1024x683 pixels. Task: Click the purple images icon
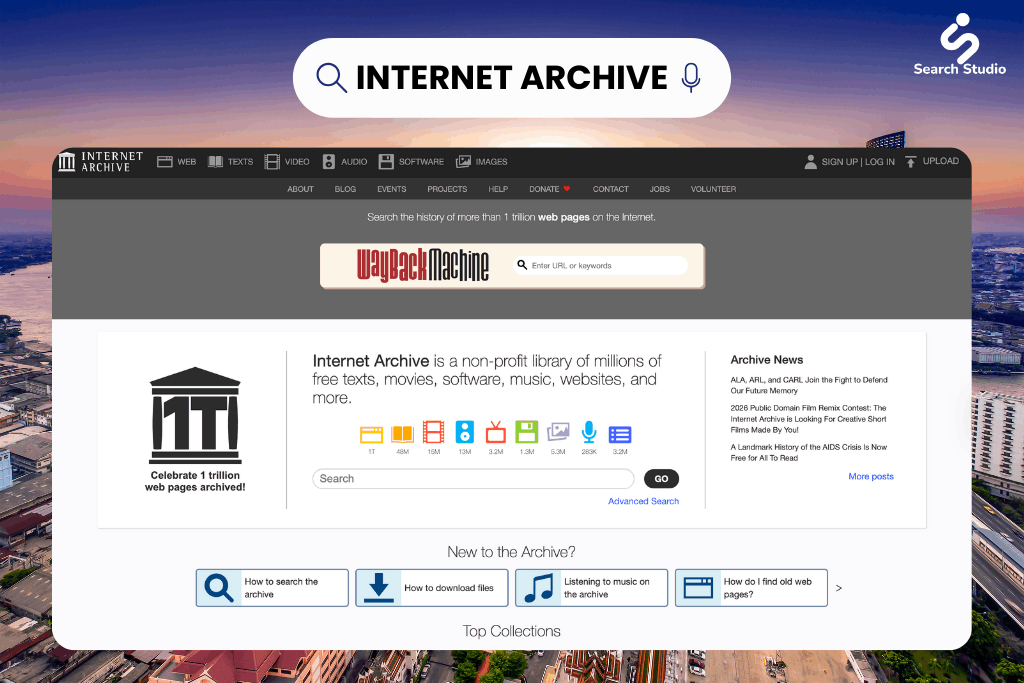tap(557, 433)
